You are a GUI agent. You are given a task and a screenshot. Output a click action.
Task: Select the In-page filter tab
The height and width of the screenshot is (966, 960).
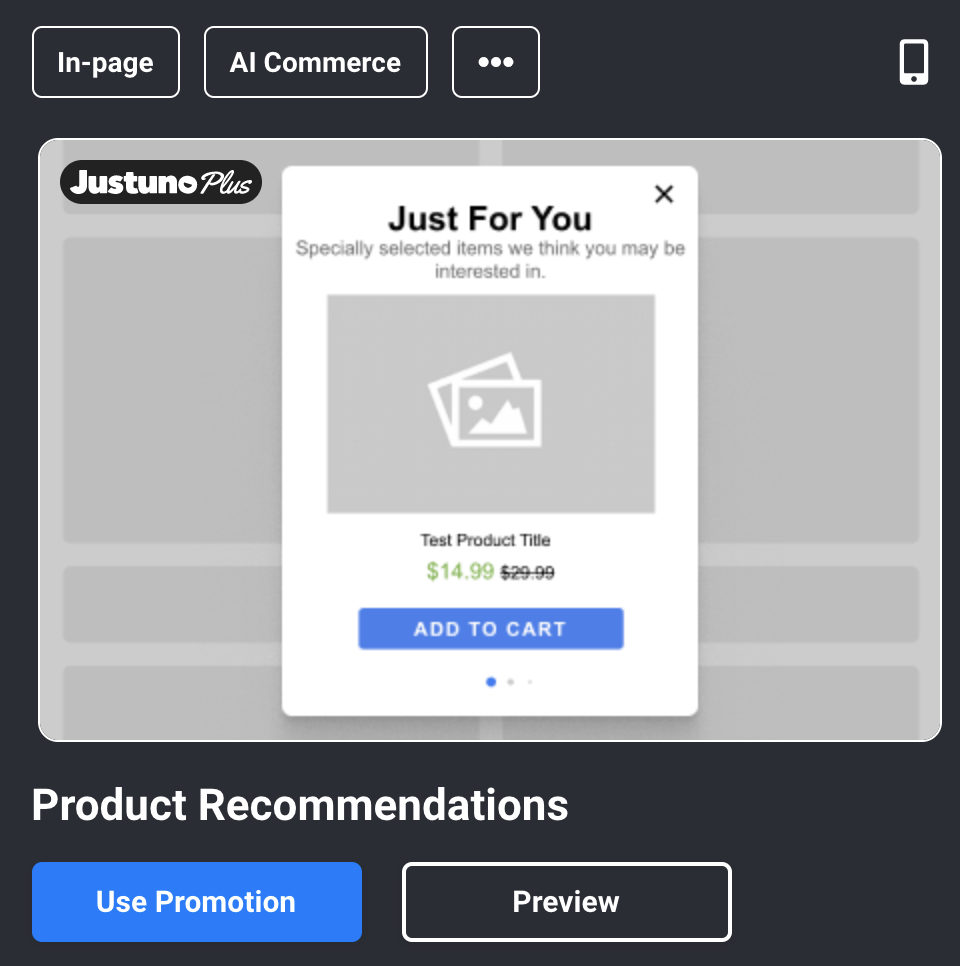point(105,62)
